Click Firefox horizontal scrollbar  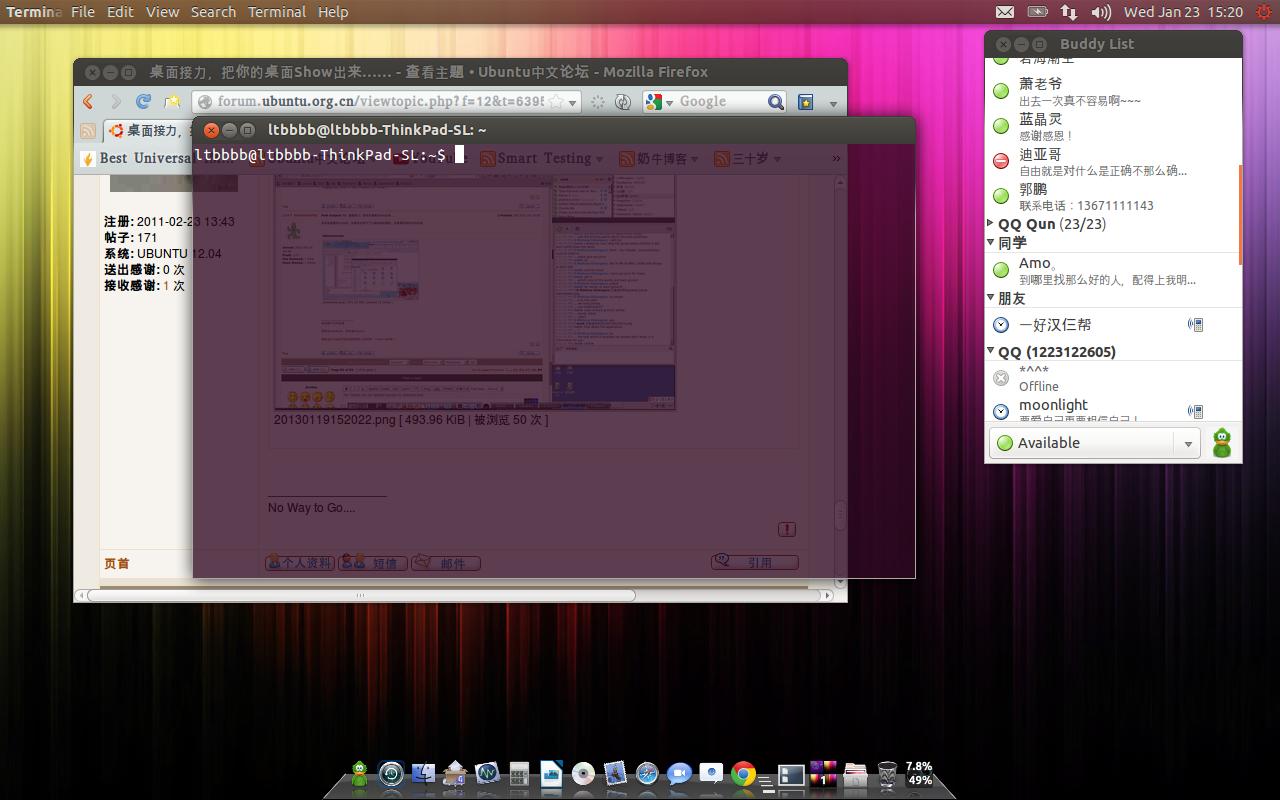(361, 595)
